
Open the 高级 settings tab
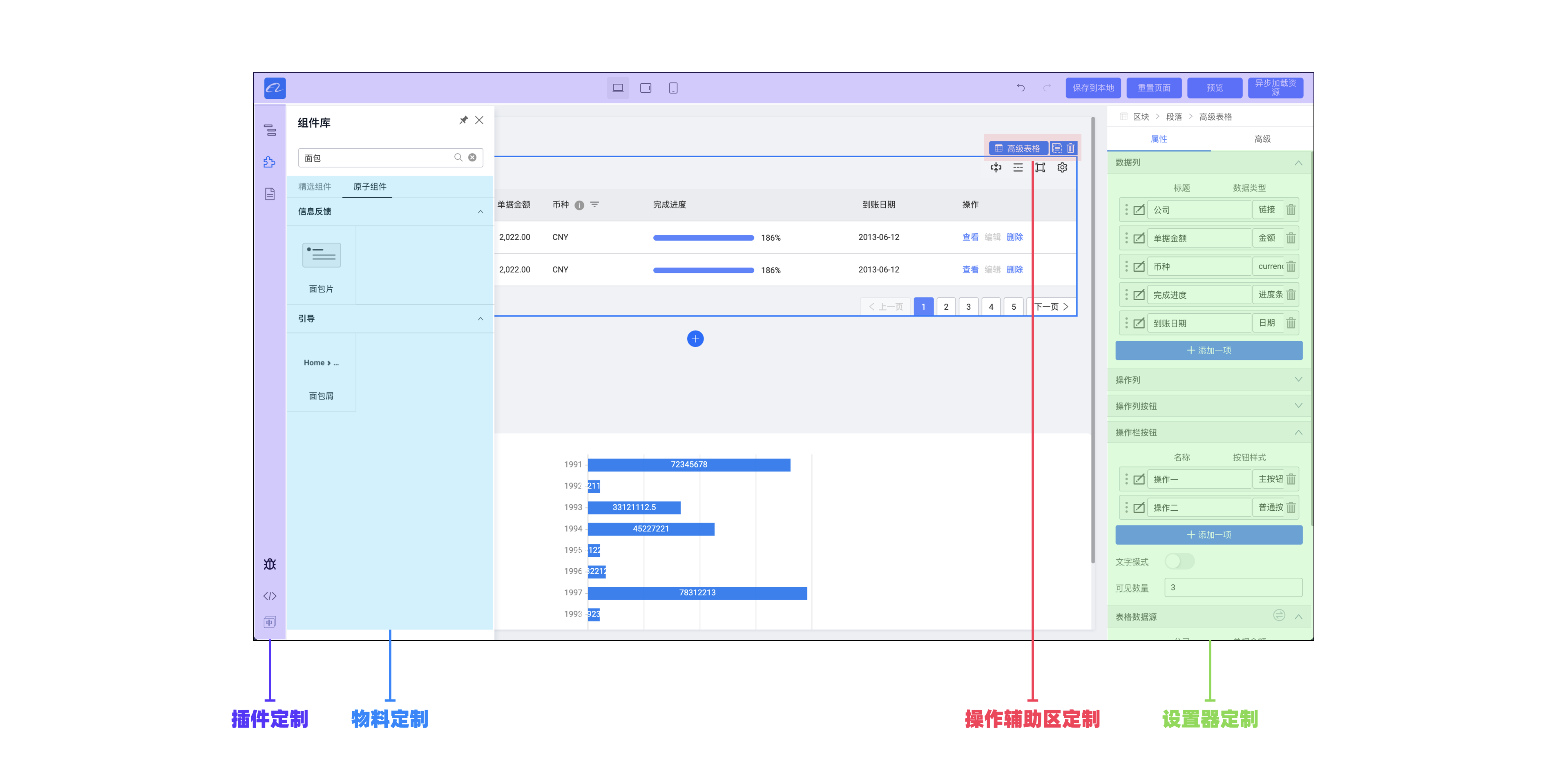[1262, 139]
